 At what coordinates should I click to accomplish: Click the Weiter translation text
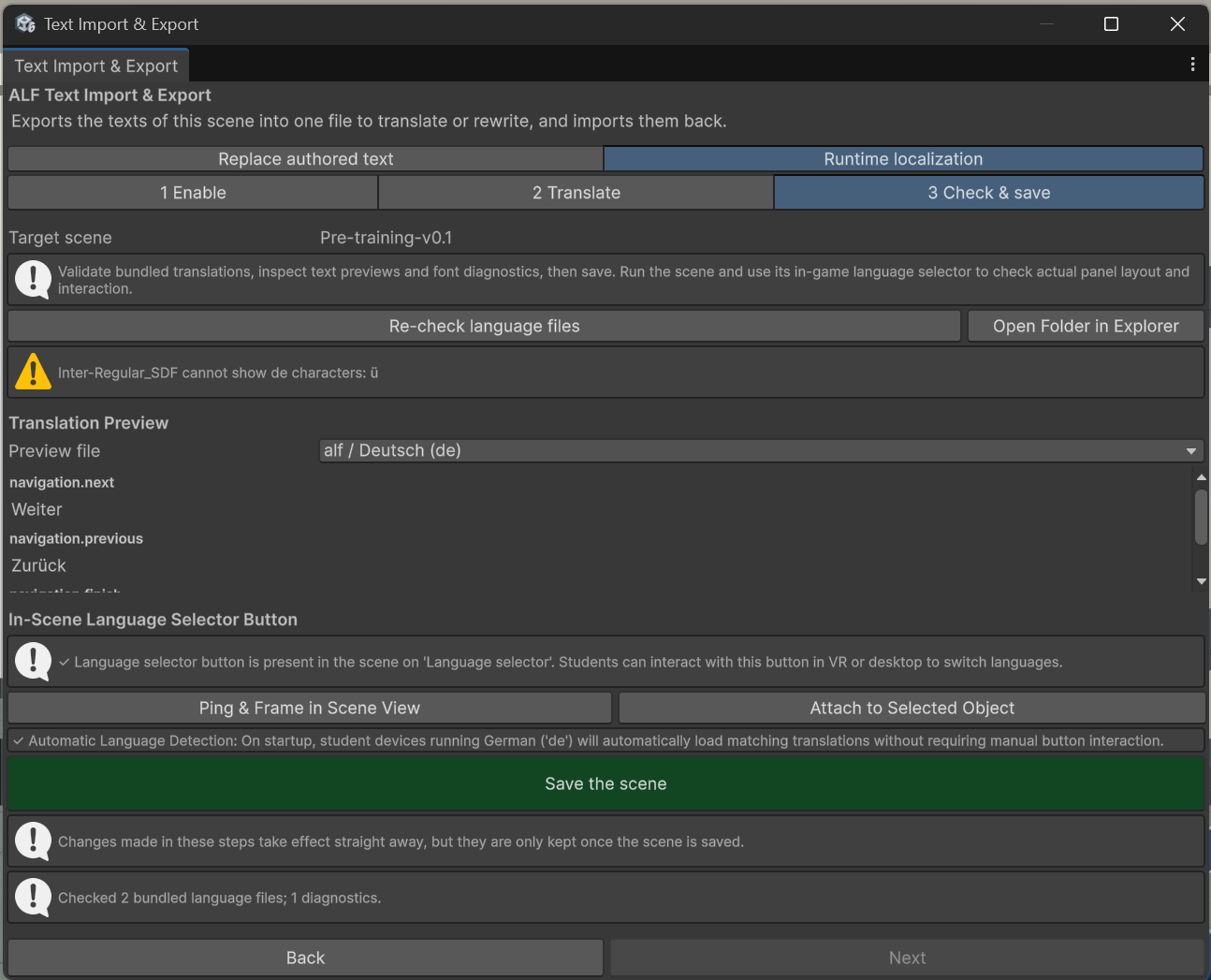click(36, 509)
